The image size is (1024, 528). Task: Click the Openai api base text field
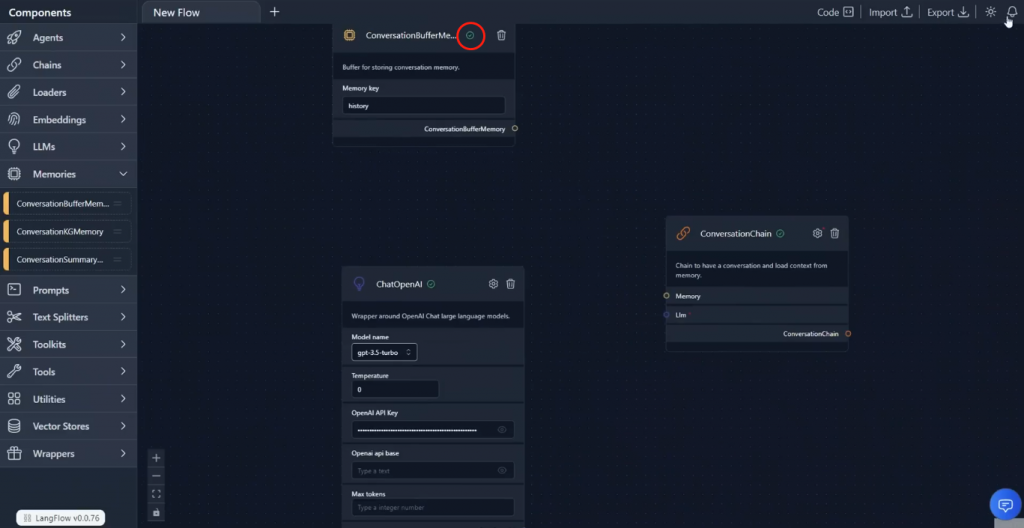click(432, 470)
